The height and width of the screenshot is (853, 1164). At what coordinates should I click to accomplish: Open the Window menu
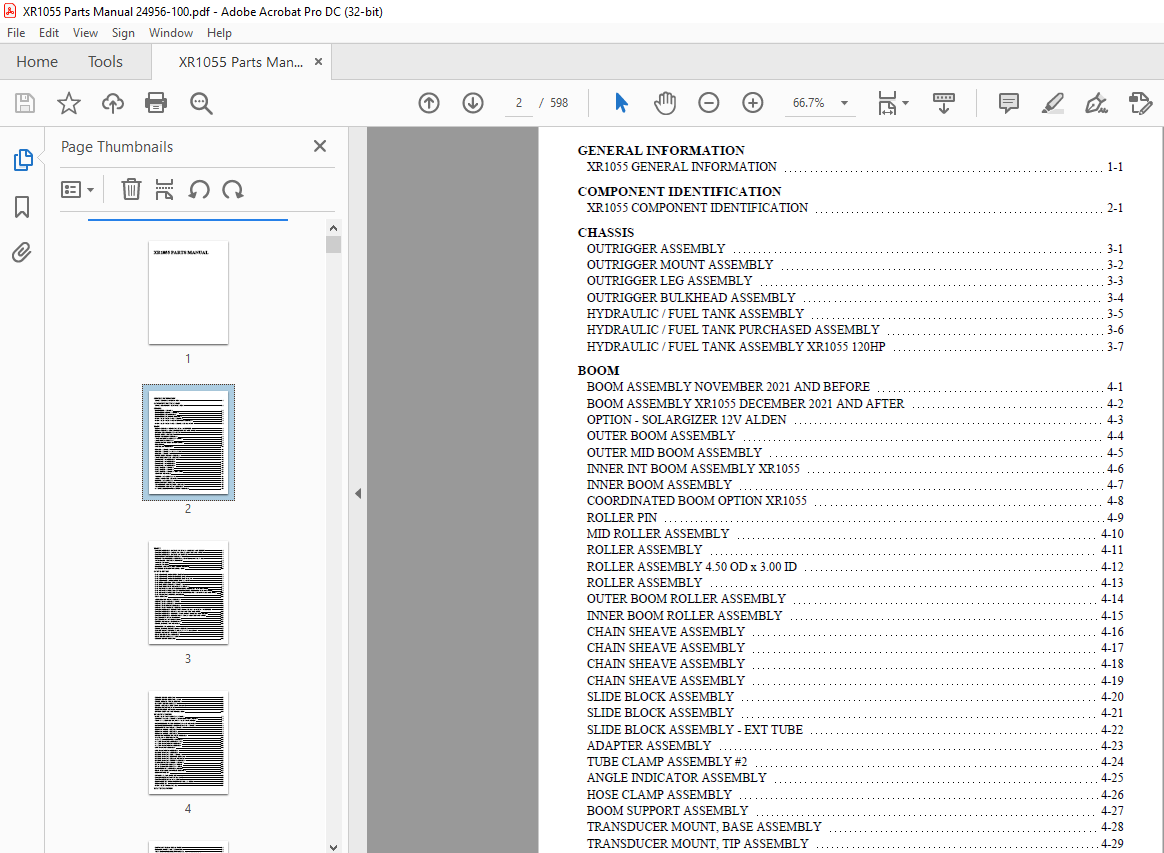click(x=171, y=33)
